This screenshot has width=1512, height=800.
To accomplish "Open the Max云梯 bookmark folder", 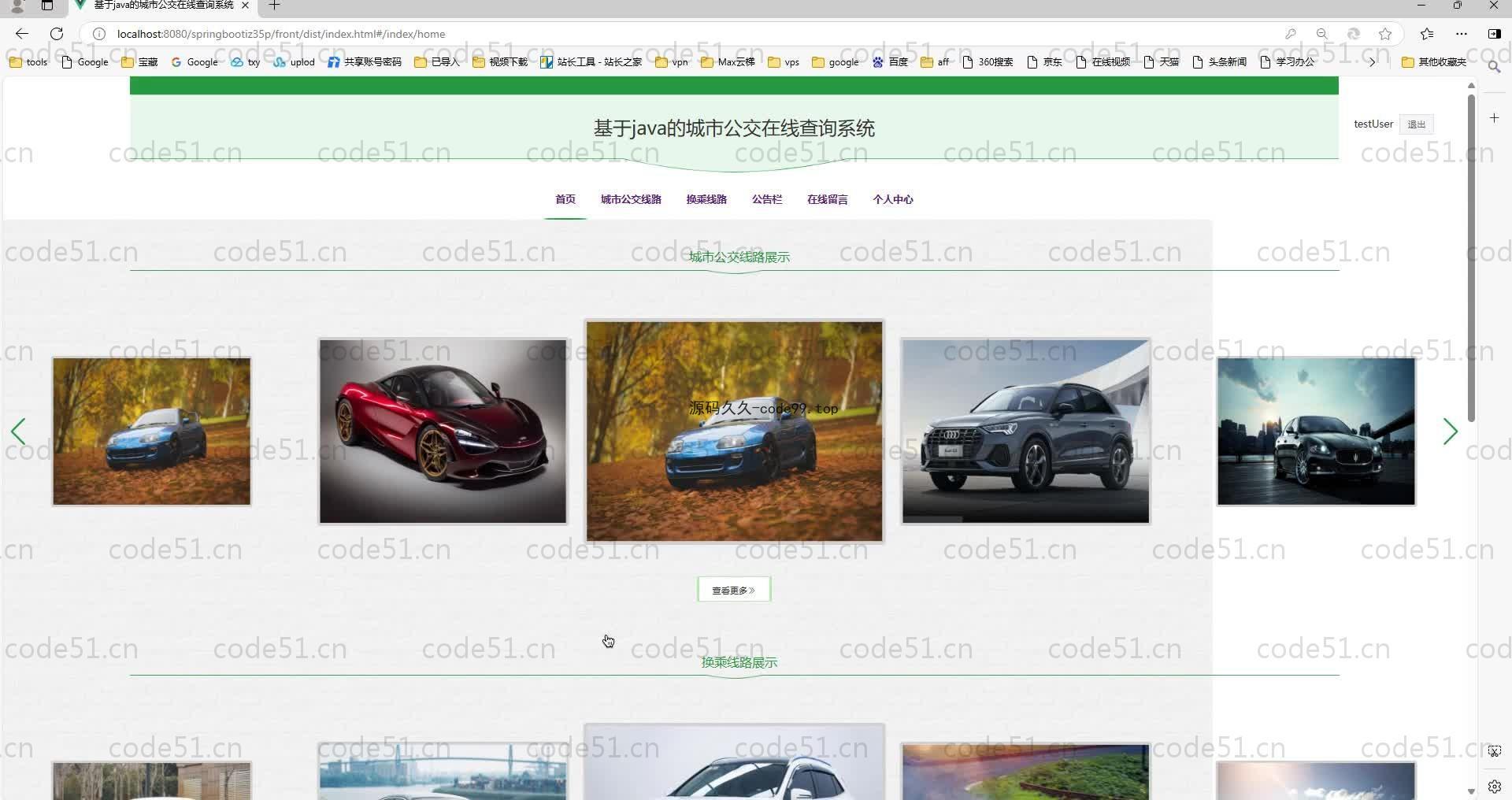I will [728, 62].
